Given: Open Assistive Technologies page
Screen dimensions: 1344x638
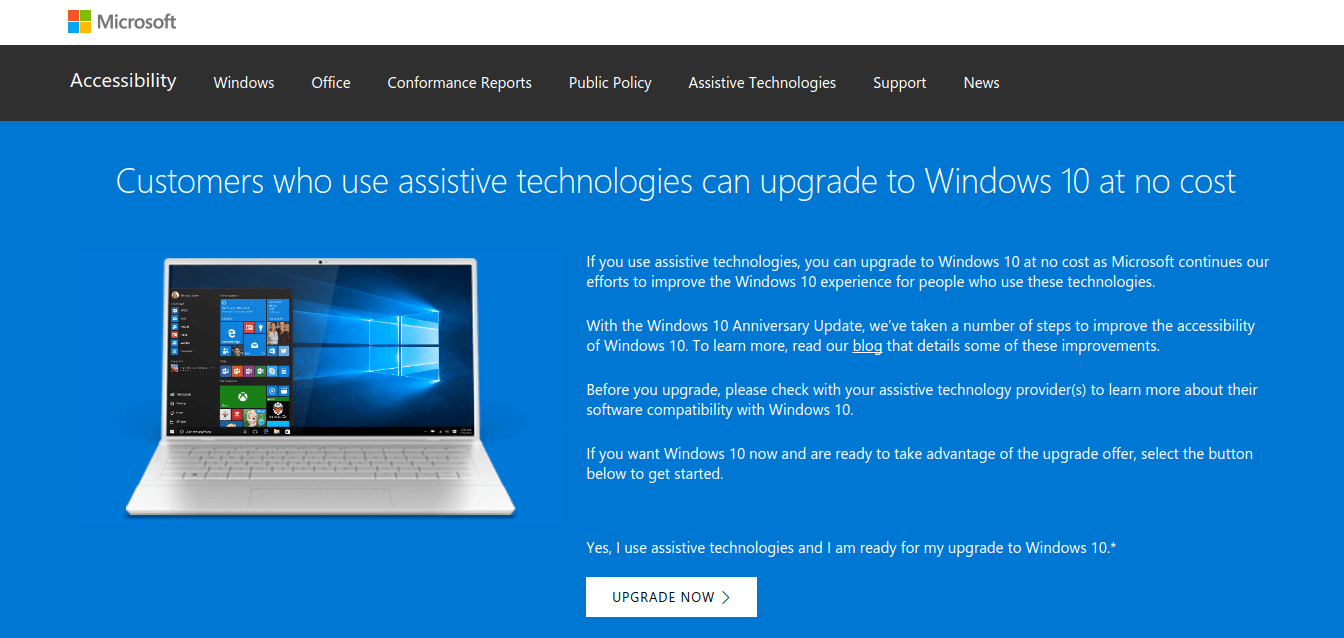Looking at the screenshot, I should pyautogui.click(x=762, y=83).
